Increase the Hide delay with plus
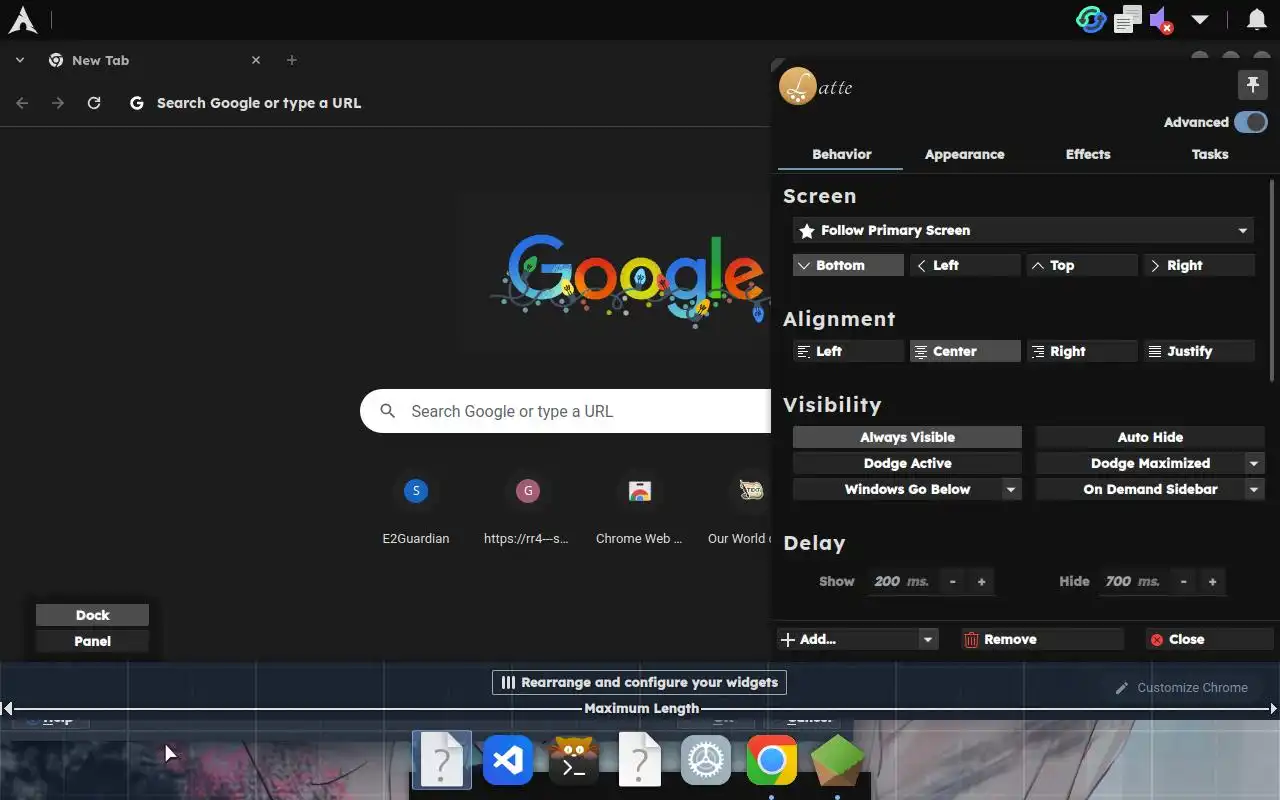 pyautogui.click(x=1212, y=581)
